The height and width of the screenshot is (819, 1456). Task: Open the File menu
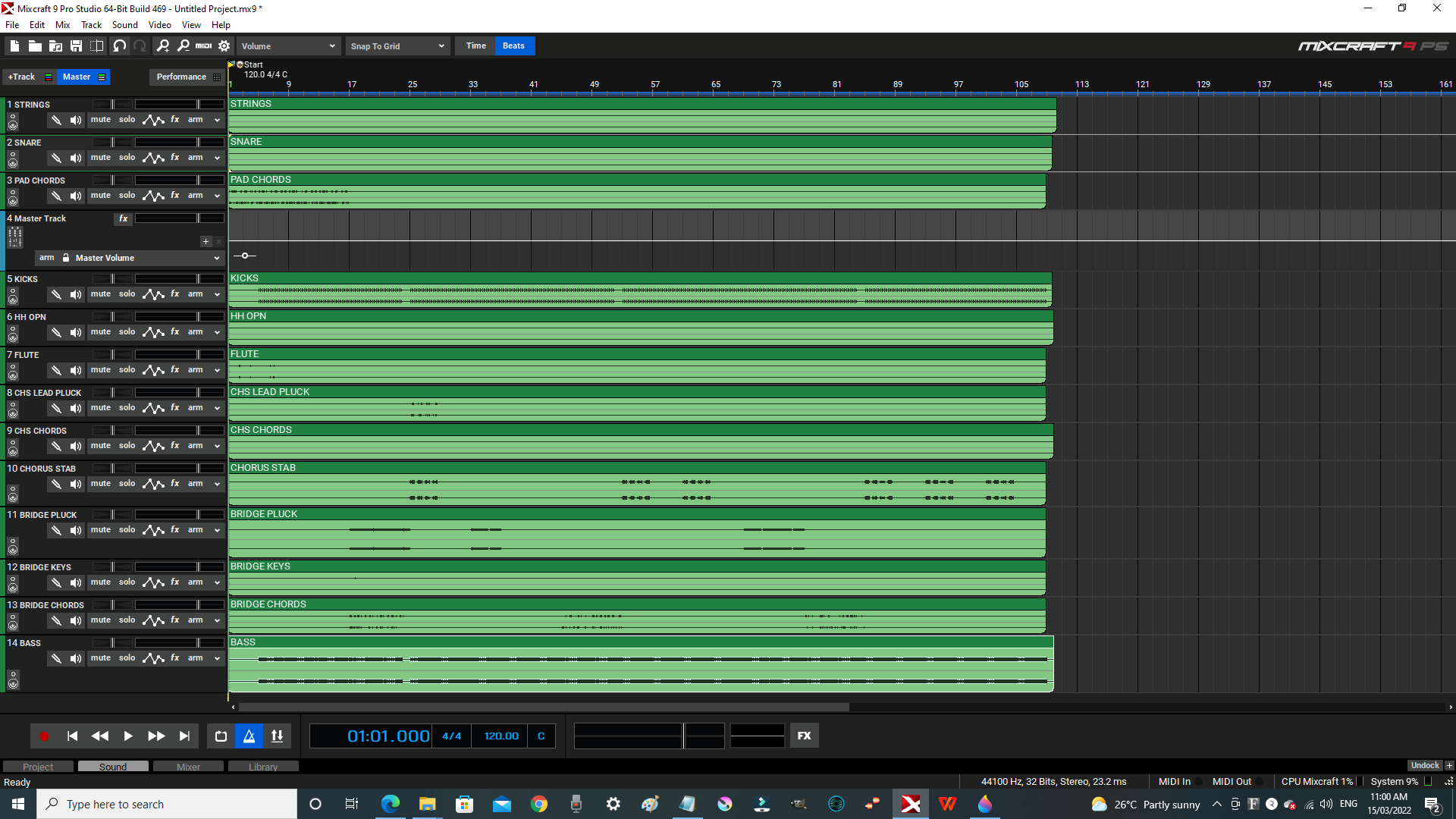tap(12, 25)
